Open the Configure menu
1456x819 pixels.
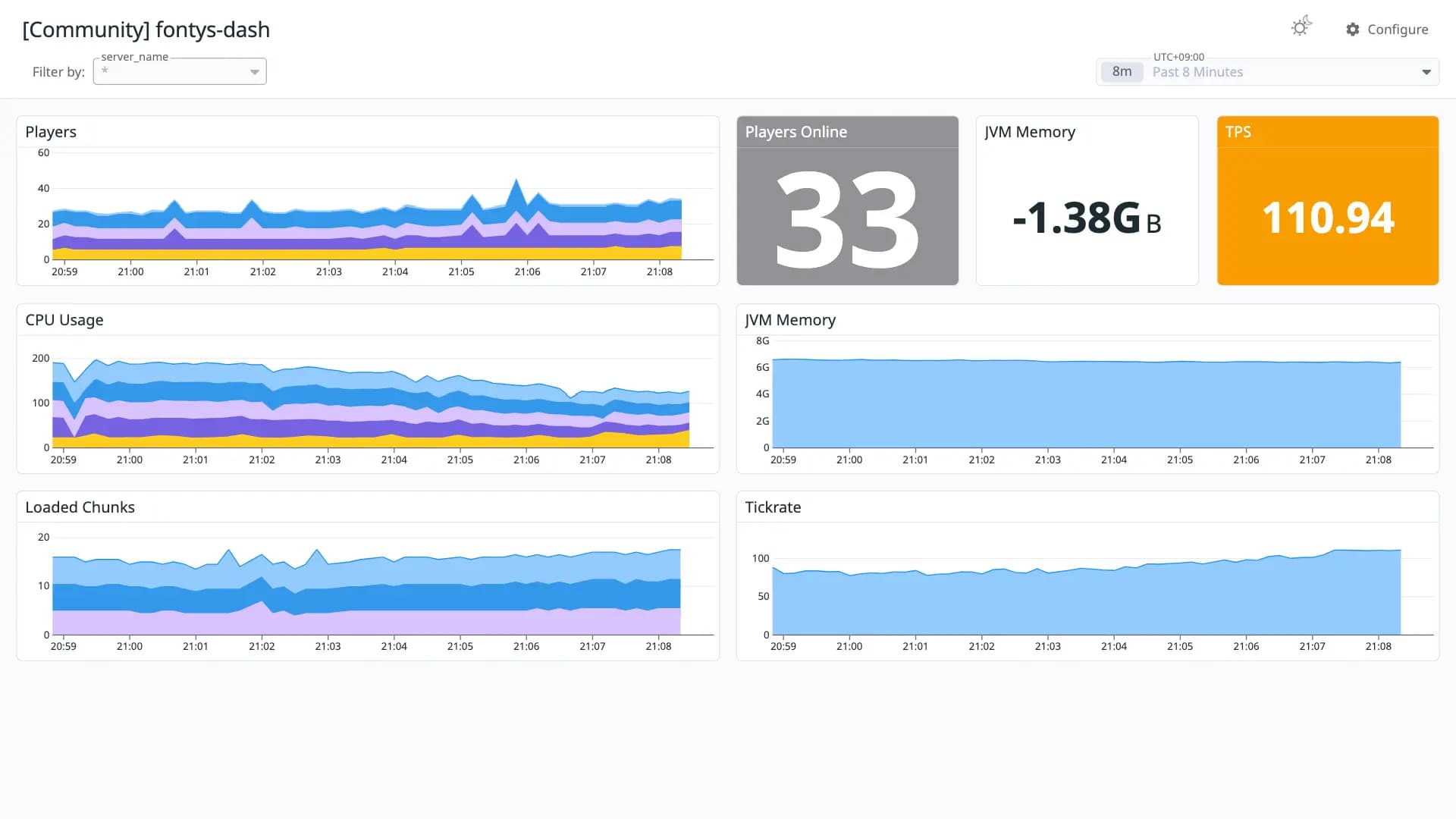(x=1387, y=30)
